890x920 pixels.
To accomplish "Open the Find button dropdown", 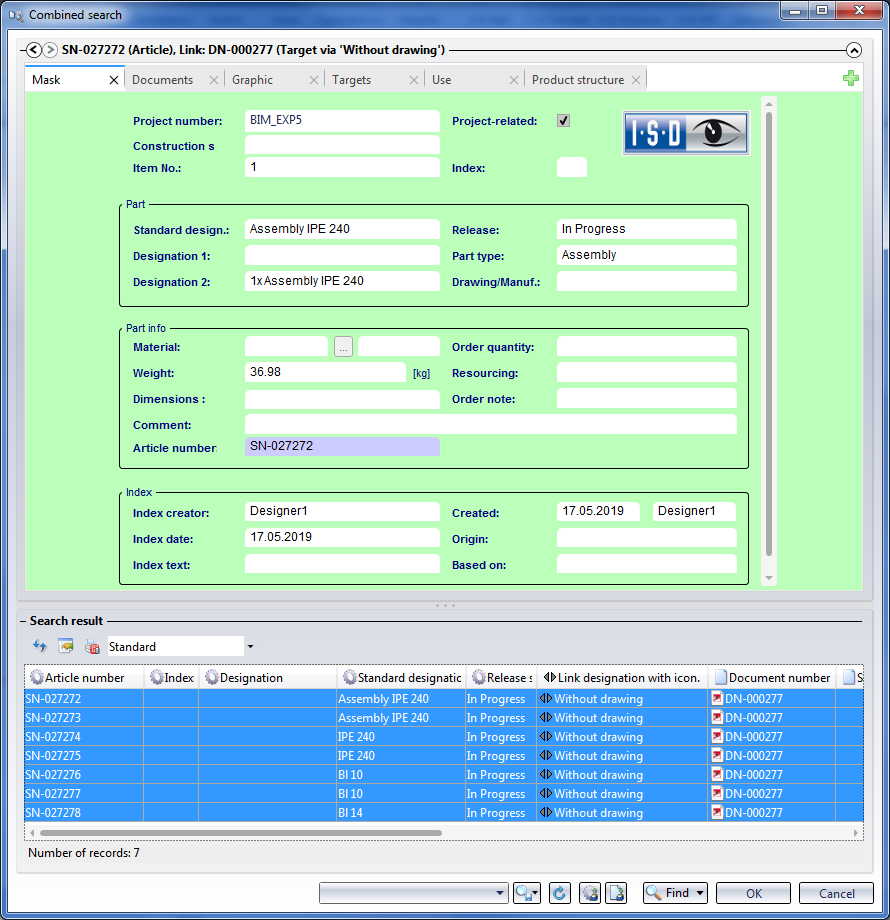I will (699, 893).
